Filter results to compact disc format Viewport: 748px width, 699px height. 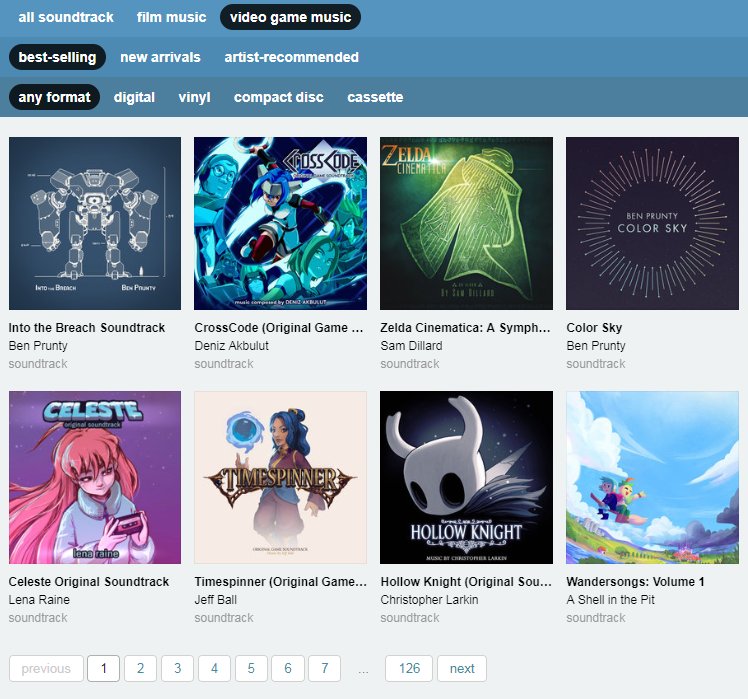(279, 97)
